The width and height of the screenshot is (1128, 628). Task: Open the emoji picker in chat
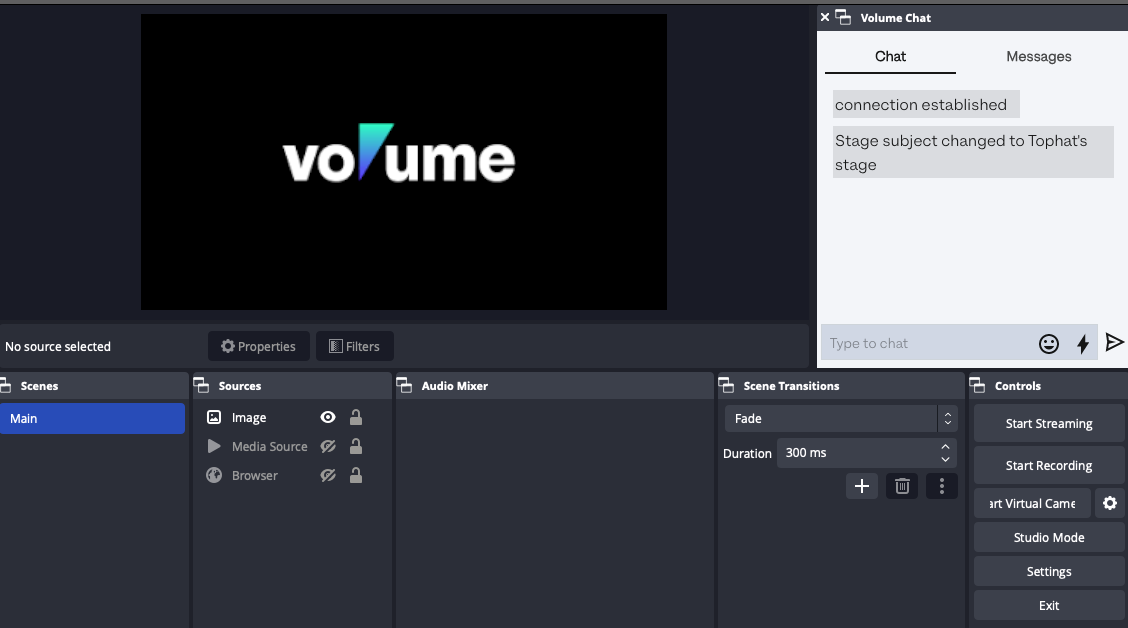click(1049, 344)
